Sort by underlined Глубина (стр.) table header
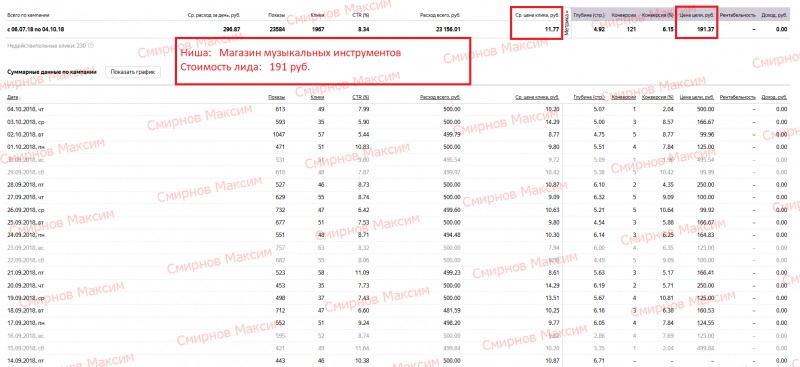 point(589,97)
